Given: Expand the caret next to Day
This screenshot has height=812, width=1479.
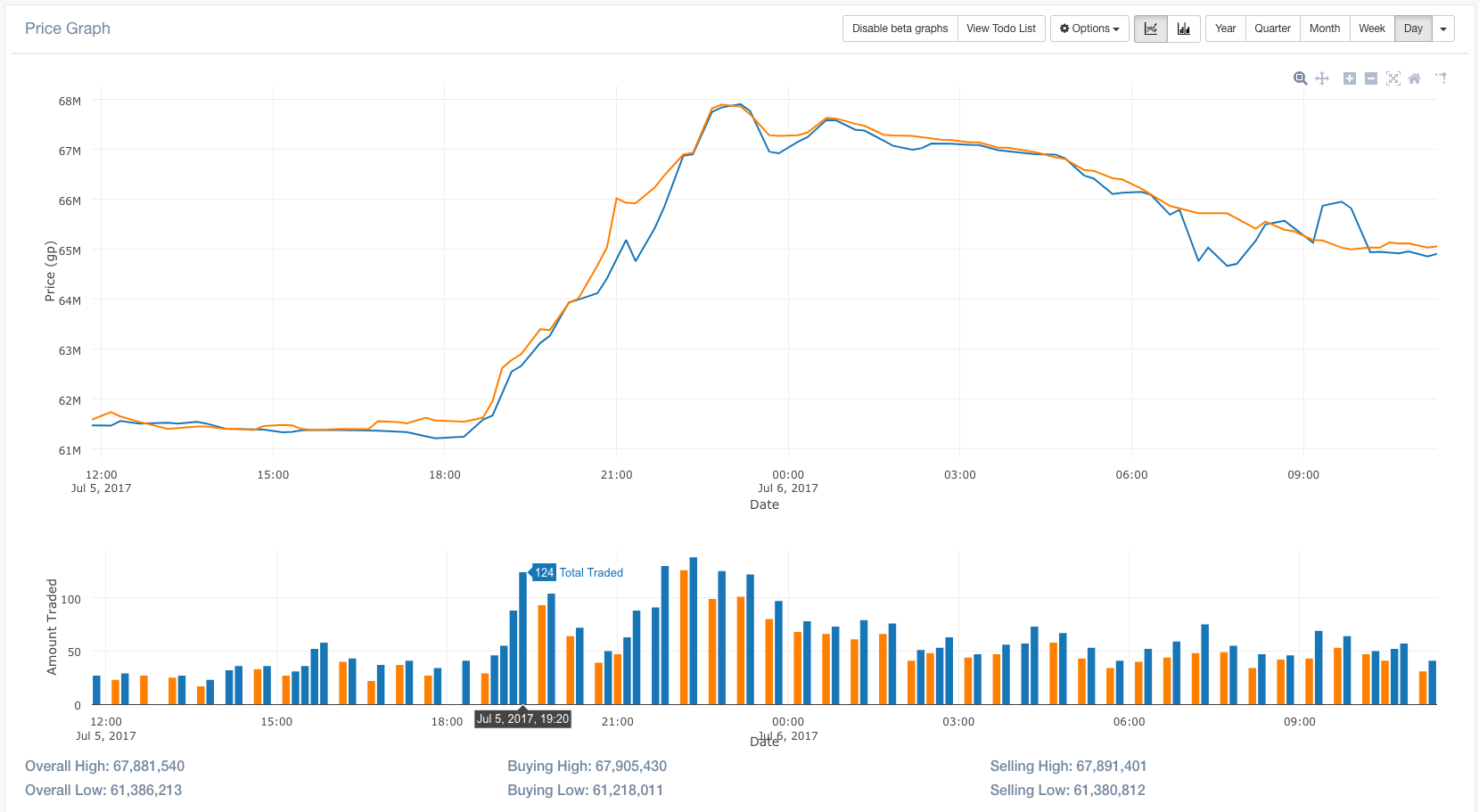Looking at the screenshot, I should coord(1443,29).
